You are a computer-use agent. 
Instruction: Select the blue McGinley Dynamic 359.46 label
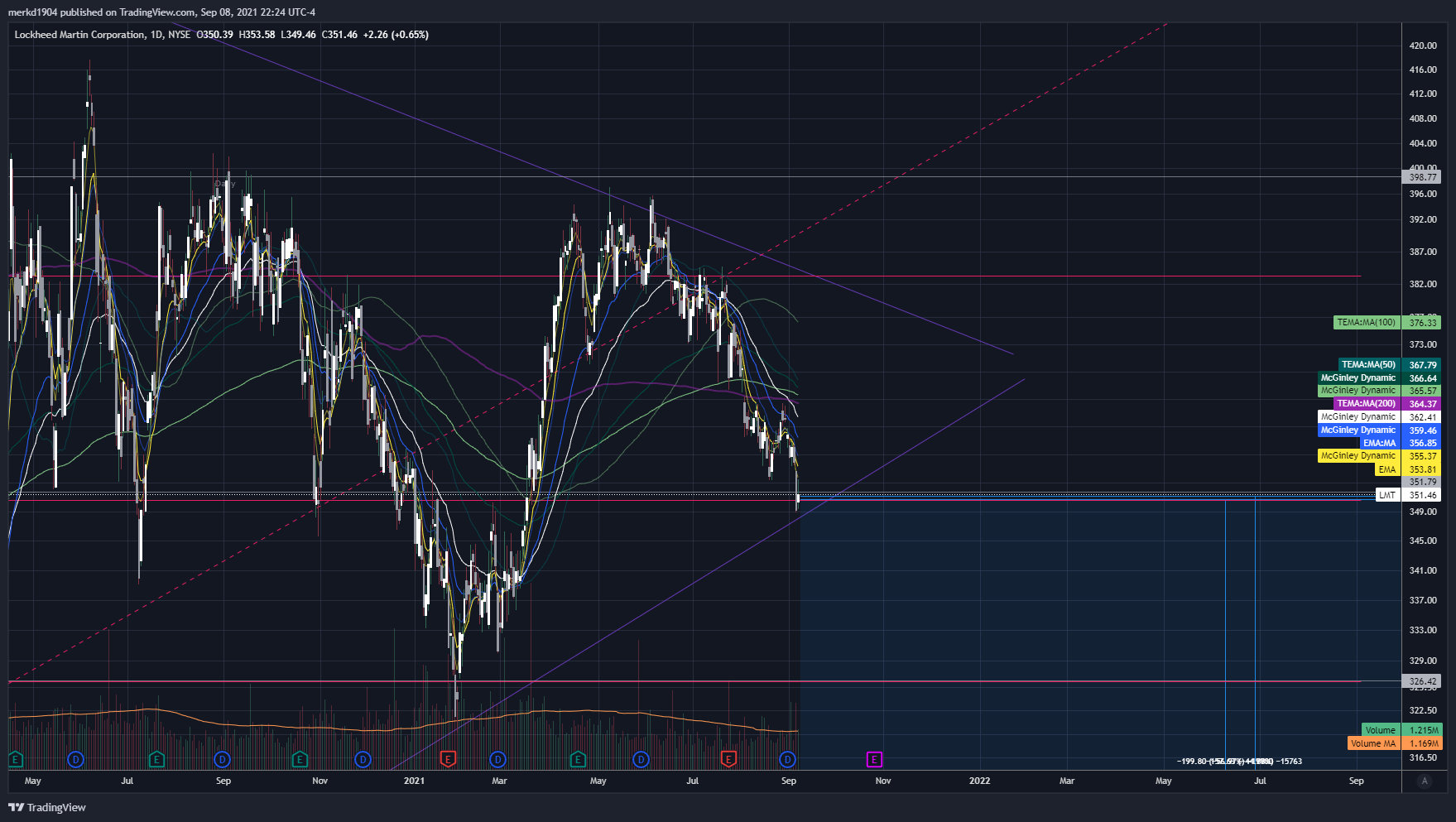click(x=1358, y=430)
